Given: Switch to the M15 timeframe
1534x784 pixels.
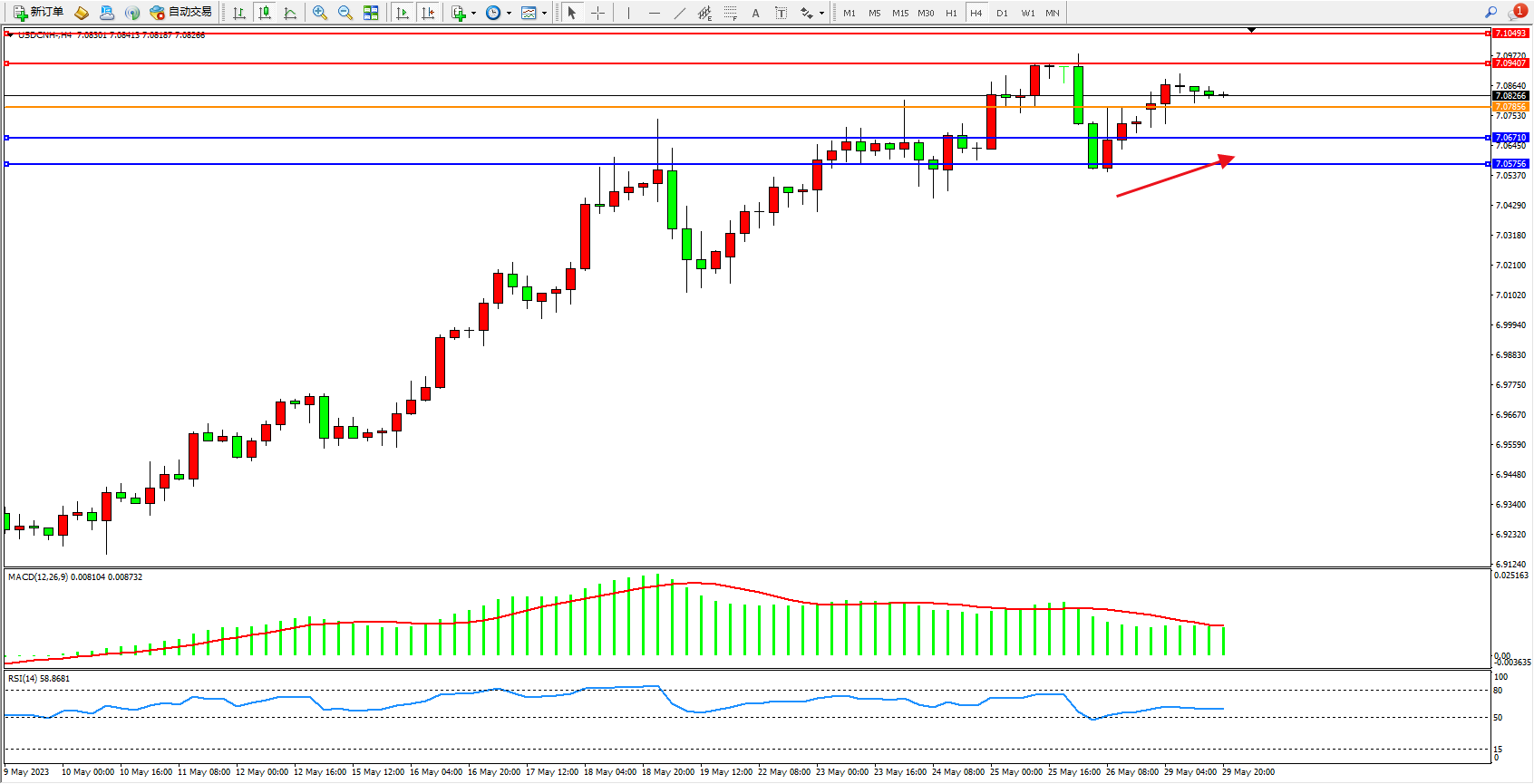Looking at the screenshot, I should (899, 13).
